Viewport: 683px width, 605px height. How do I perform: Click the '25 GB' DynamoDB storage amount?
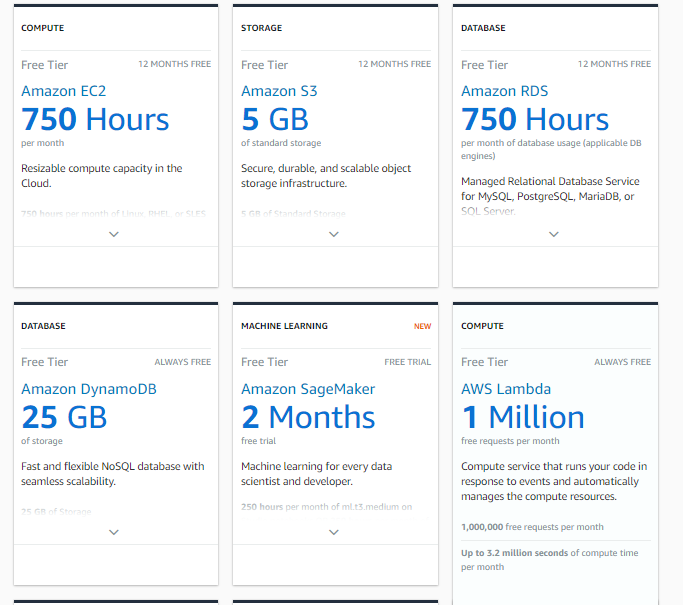coord(64,417)
